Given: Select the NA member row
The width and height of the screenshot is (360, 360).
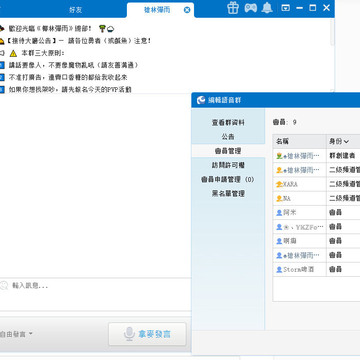Looking at the screenshot, I should tap(316, 198).
